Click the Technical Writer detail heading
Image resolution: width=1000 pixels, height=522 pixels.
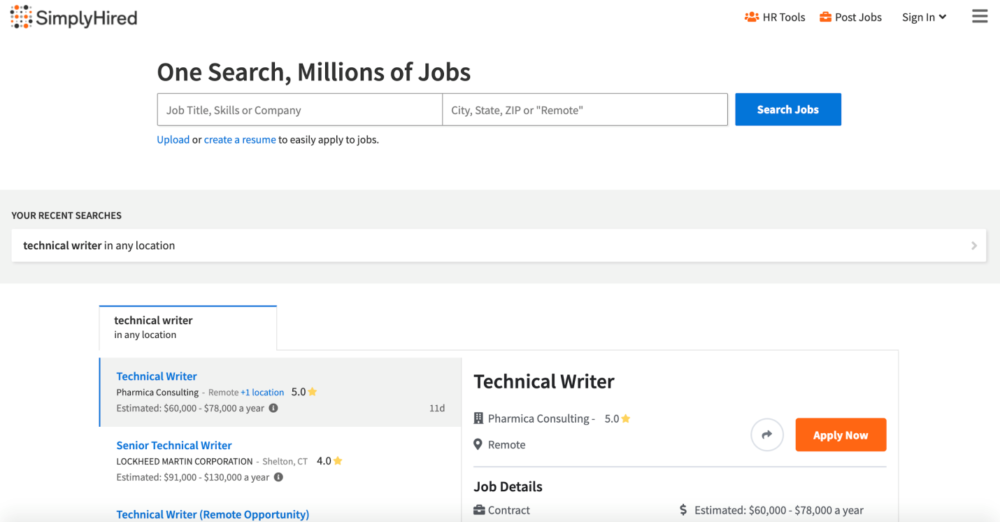[x=544, y=382]
